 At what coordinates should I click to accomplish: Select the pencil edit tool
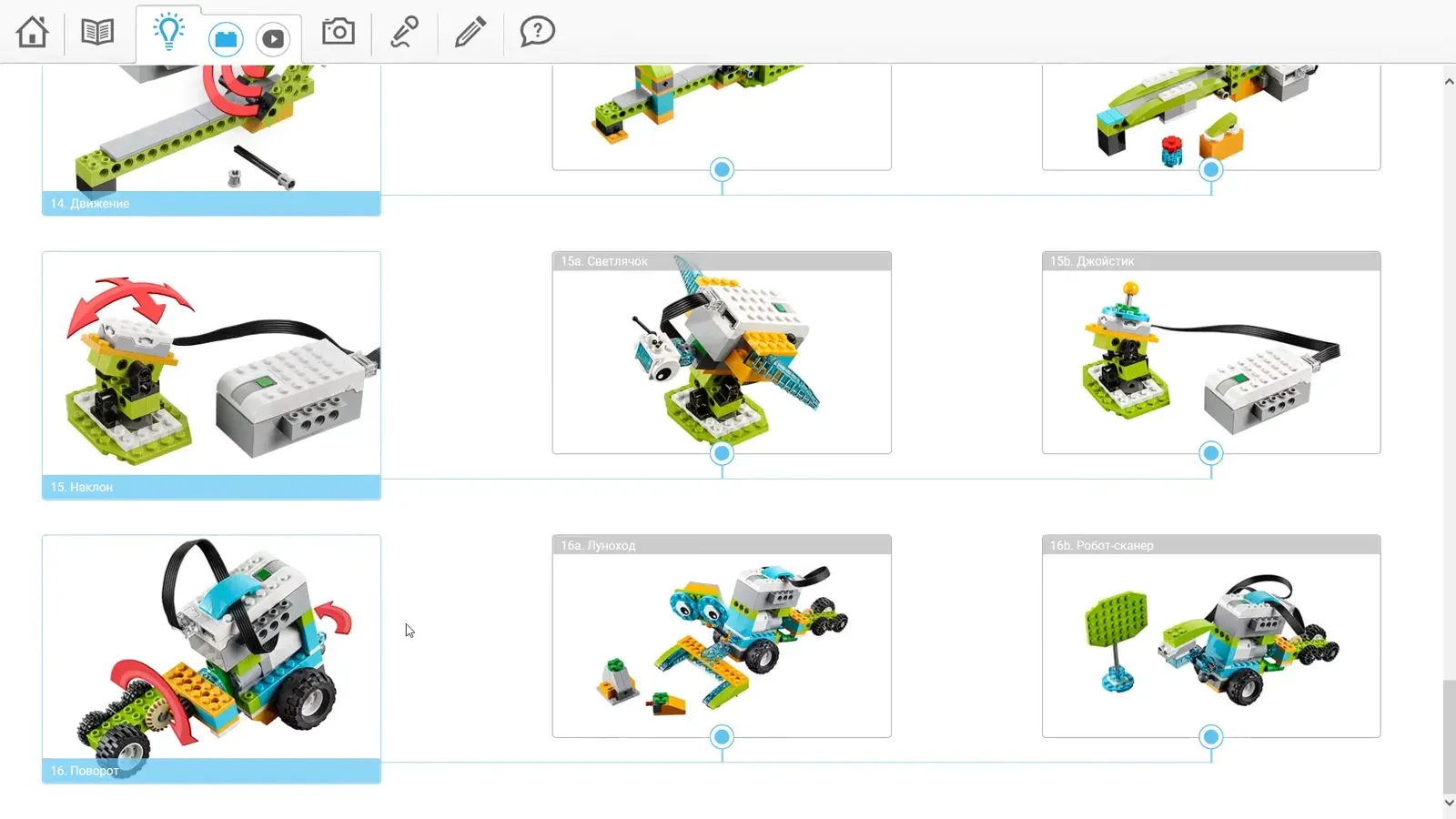point(470,32)
